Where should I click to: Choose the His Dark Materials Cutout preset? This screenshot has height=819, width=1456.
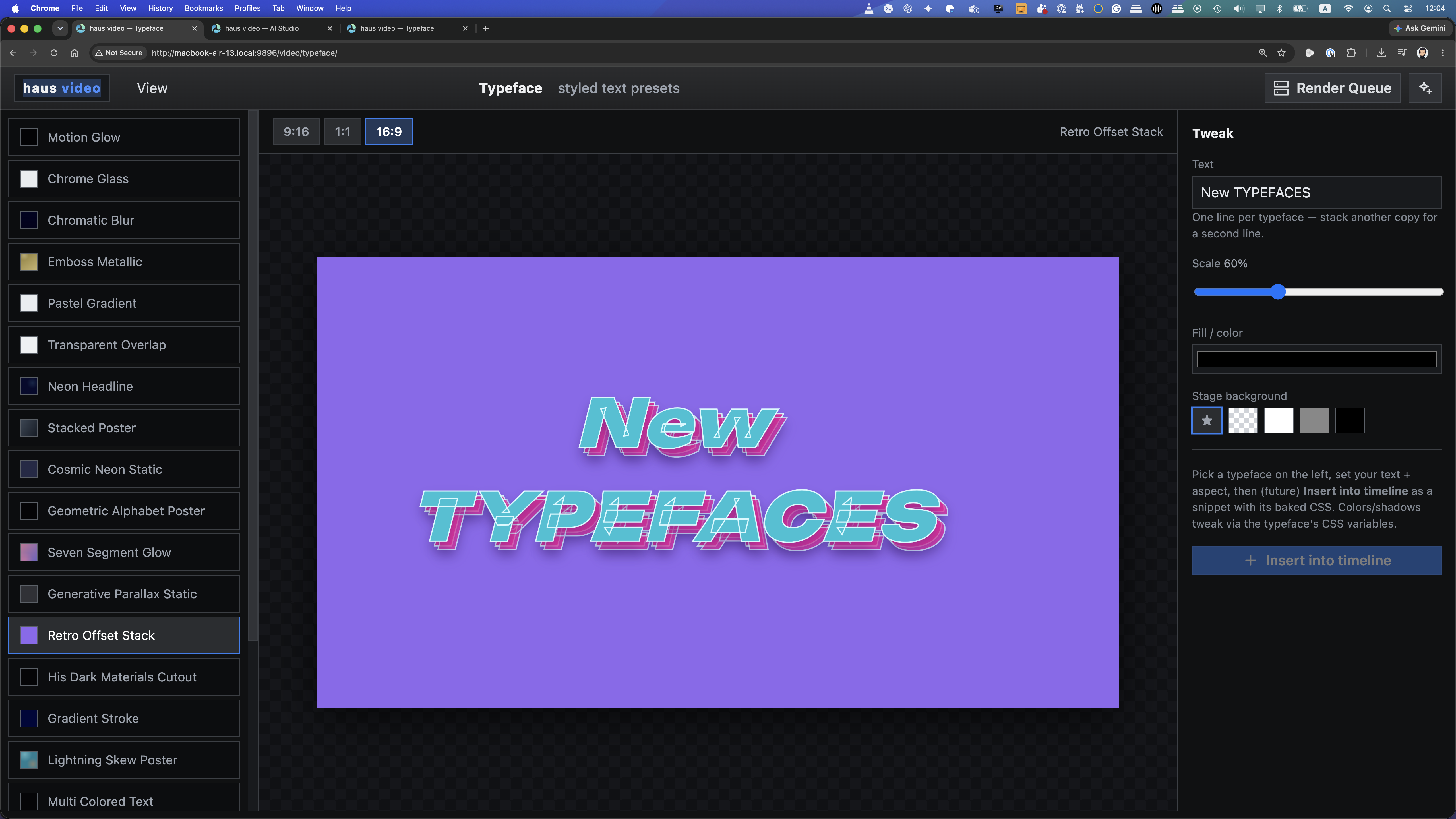click(124, 677)
